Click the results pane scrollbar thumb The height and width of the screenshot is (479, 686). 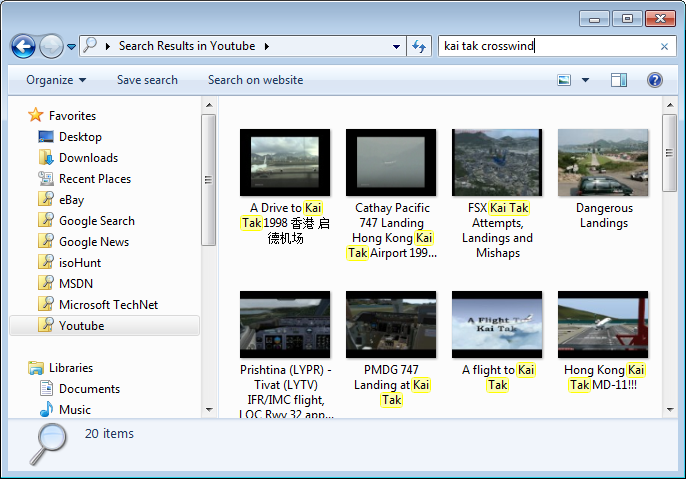[669, 153]
